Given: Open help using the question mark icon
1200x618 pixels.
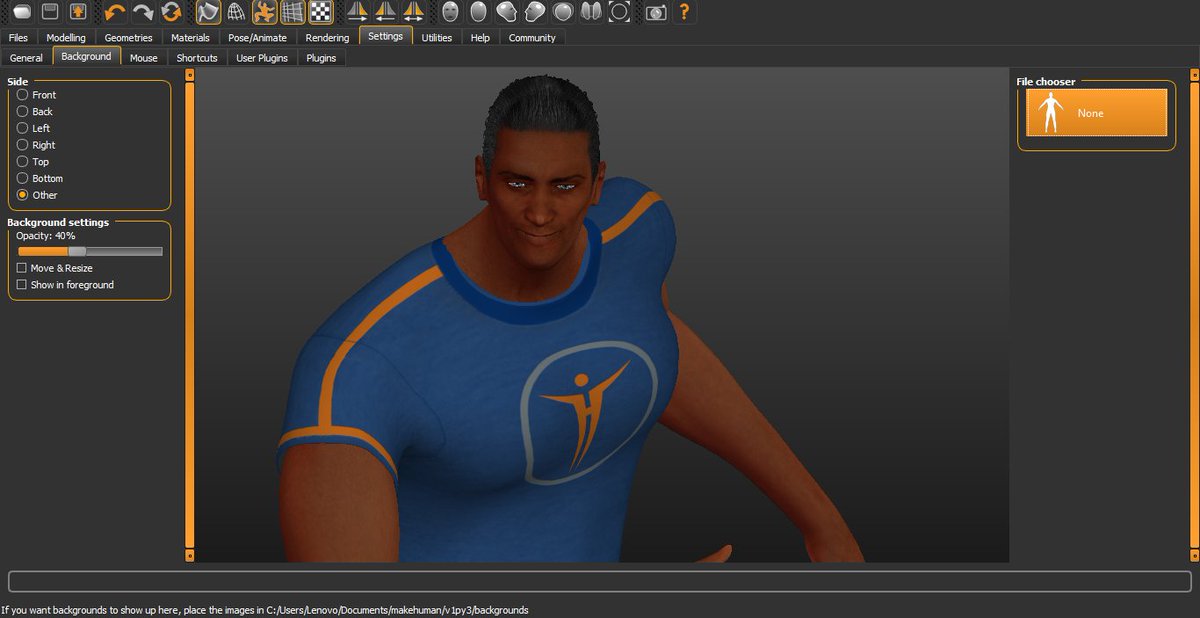Looking at the screenshot, I should [x=683, y=13].
